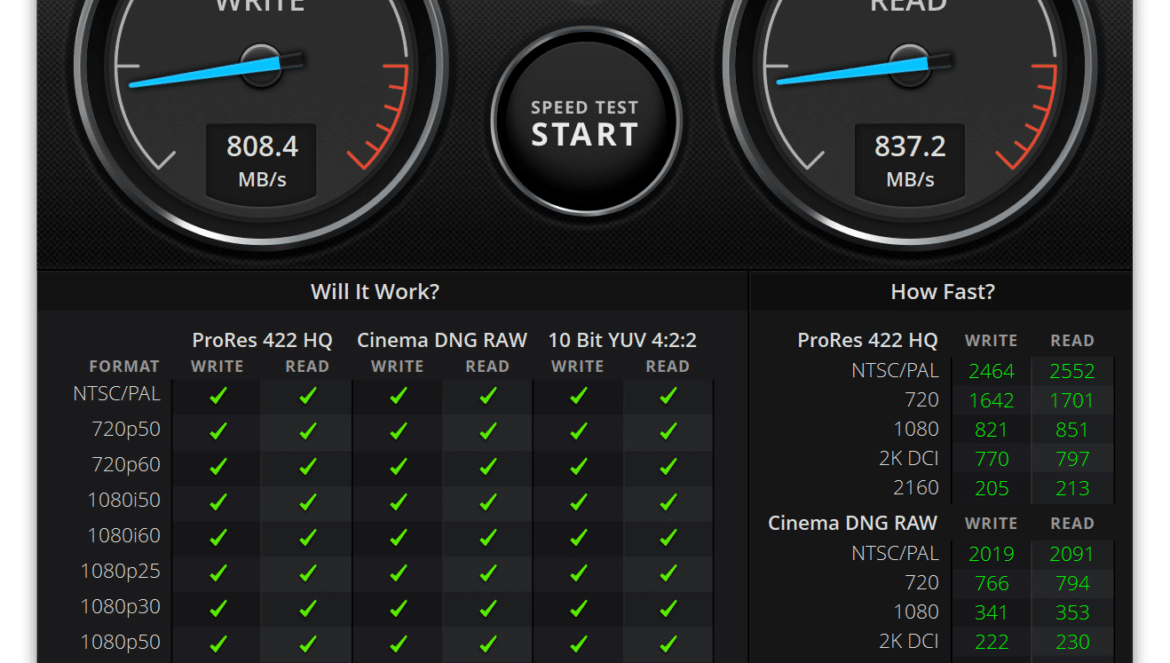
Task: Click the Cinema DNG RAW write checkmark for 1080p30
Action: pos(398,609)
